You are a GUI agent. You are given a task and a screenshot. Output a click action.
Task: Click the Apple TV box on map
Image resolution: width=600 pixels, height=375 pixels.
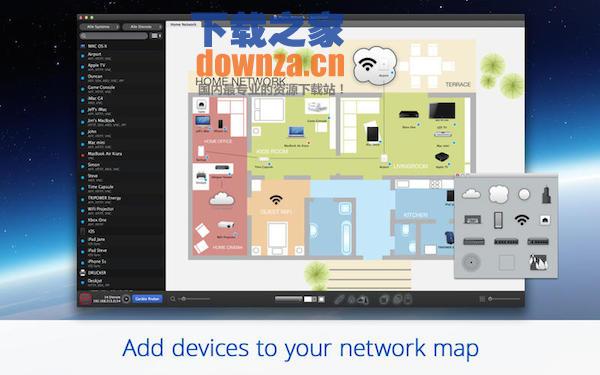442,157
